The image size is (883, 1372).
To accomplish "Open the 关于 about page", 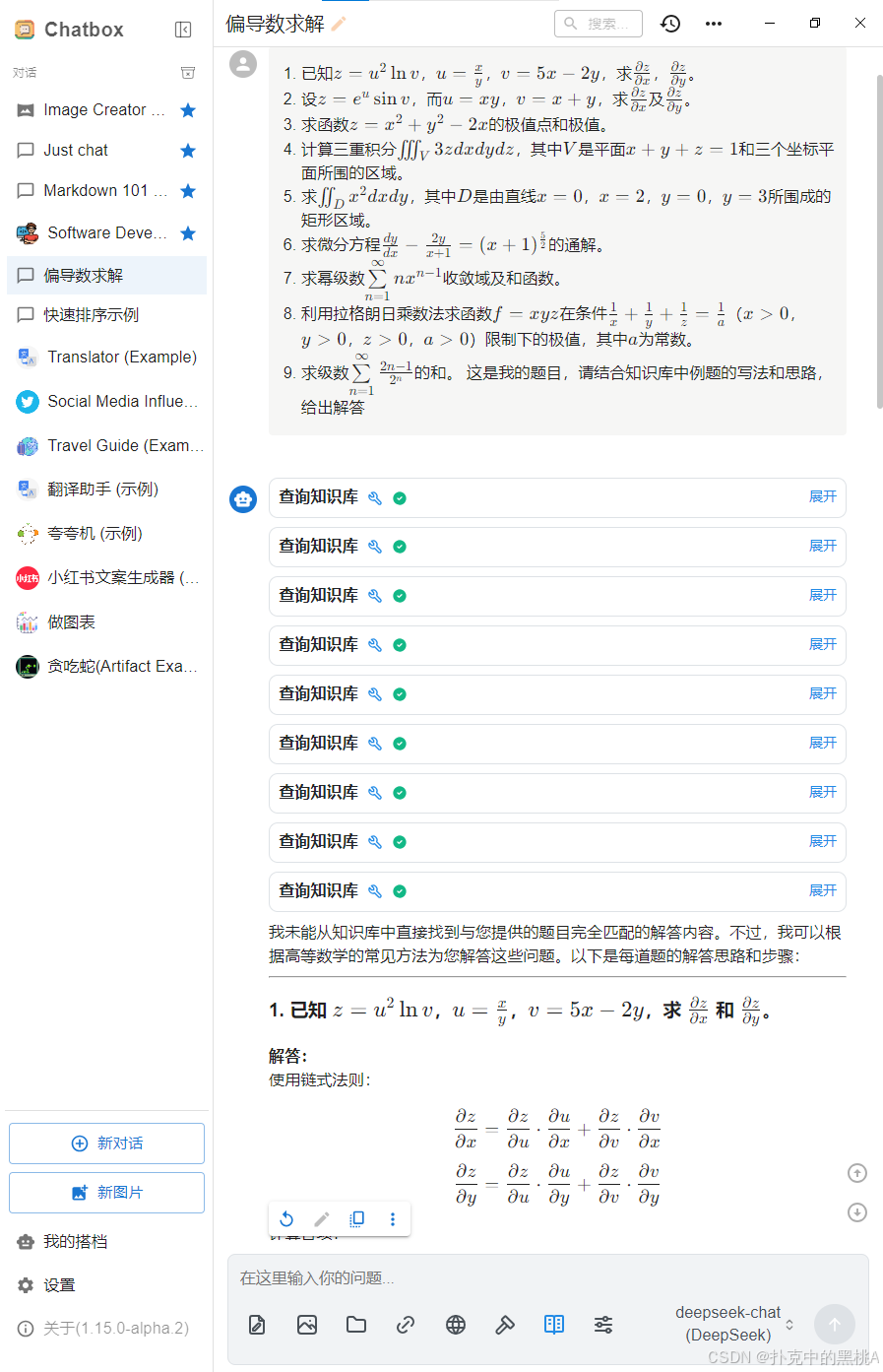I will 106,1329.
